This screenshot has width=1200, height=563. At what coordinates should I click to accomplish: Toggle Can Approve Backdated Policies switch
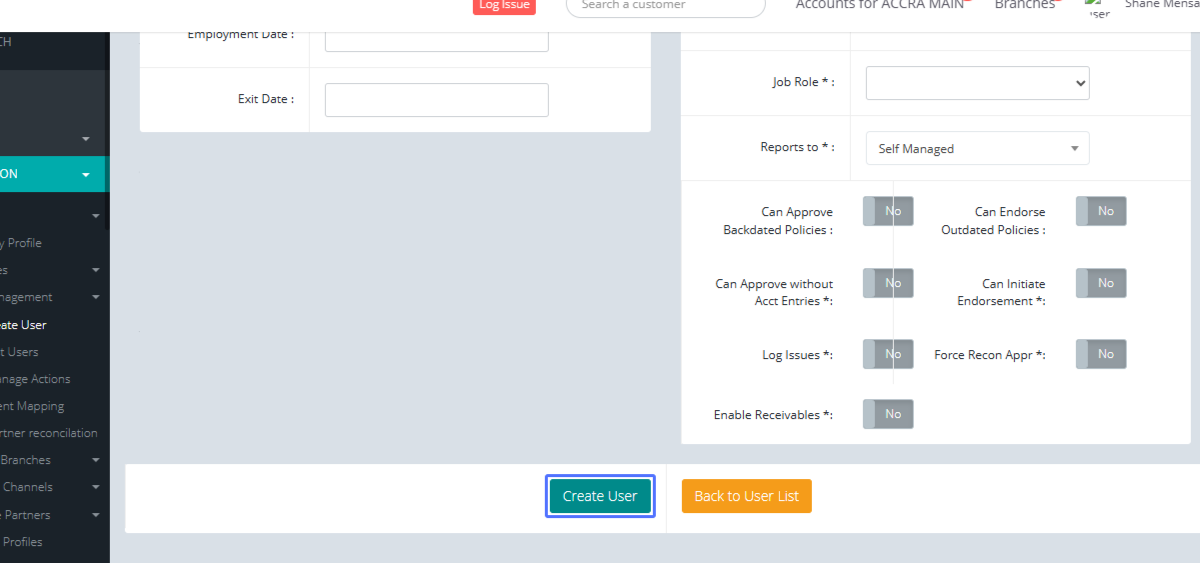(888, 211)
